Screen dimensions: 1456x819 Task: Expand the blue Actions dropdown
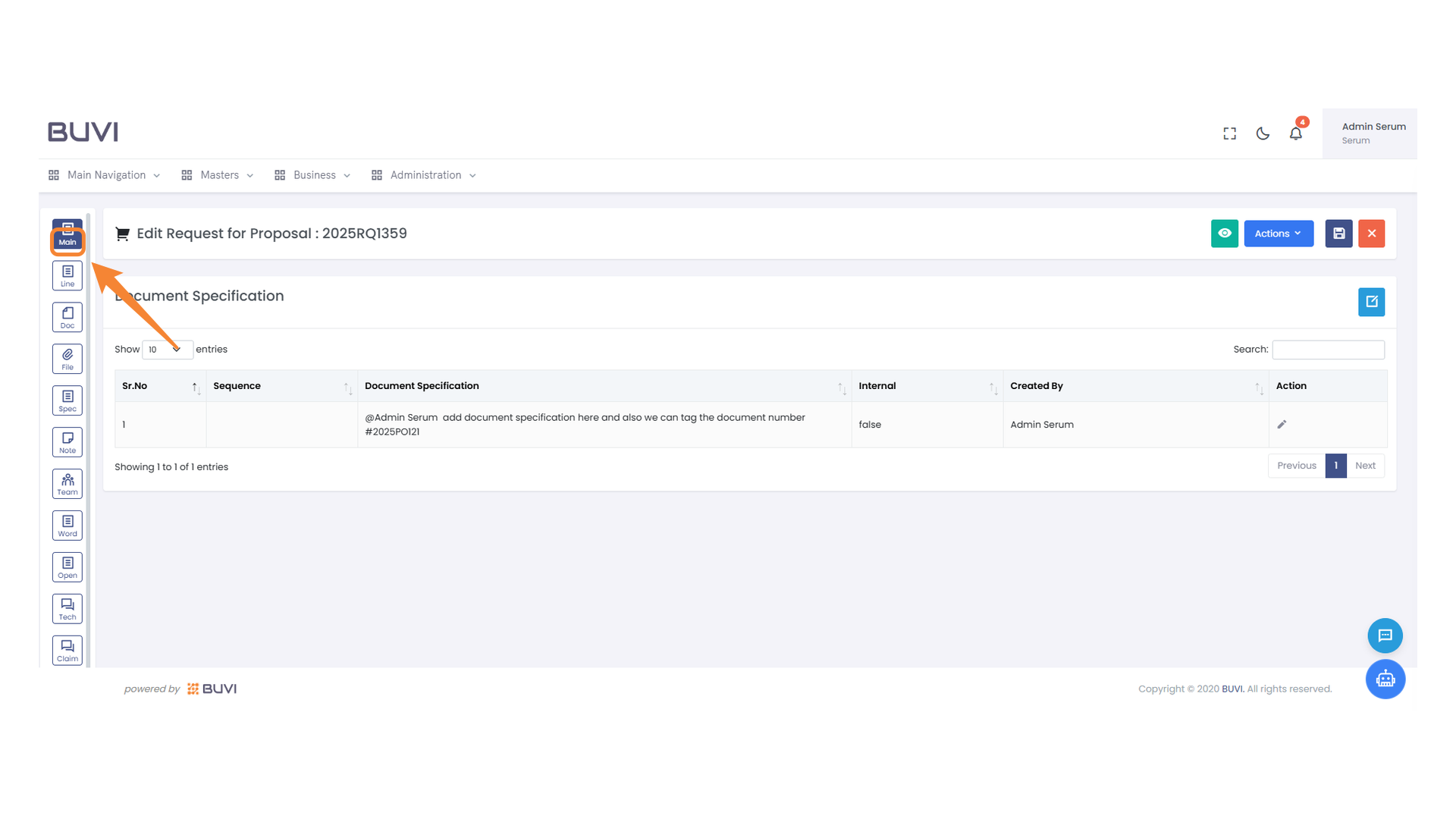pos(1278,234)
